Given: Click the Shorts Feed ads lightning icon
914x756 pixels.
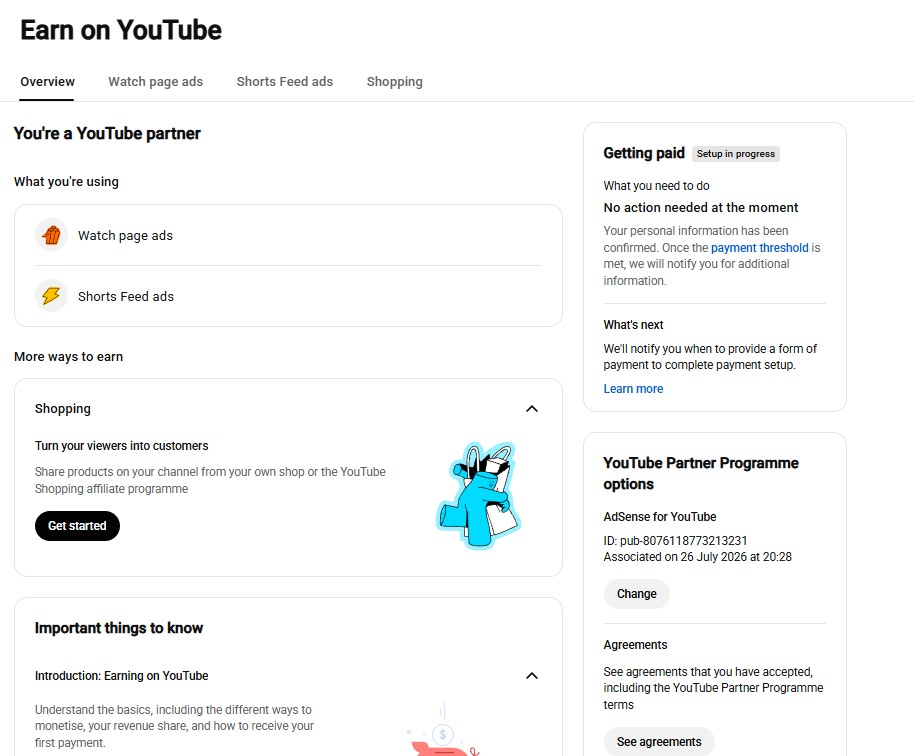Looking at the screenshot, I should click(x=51, y=296).
